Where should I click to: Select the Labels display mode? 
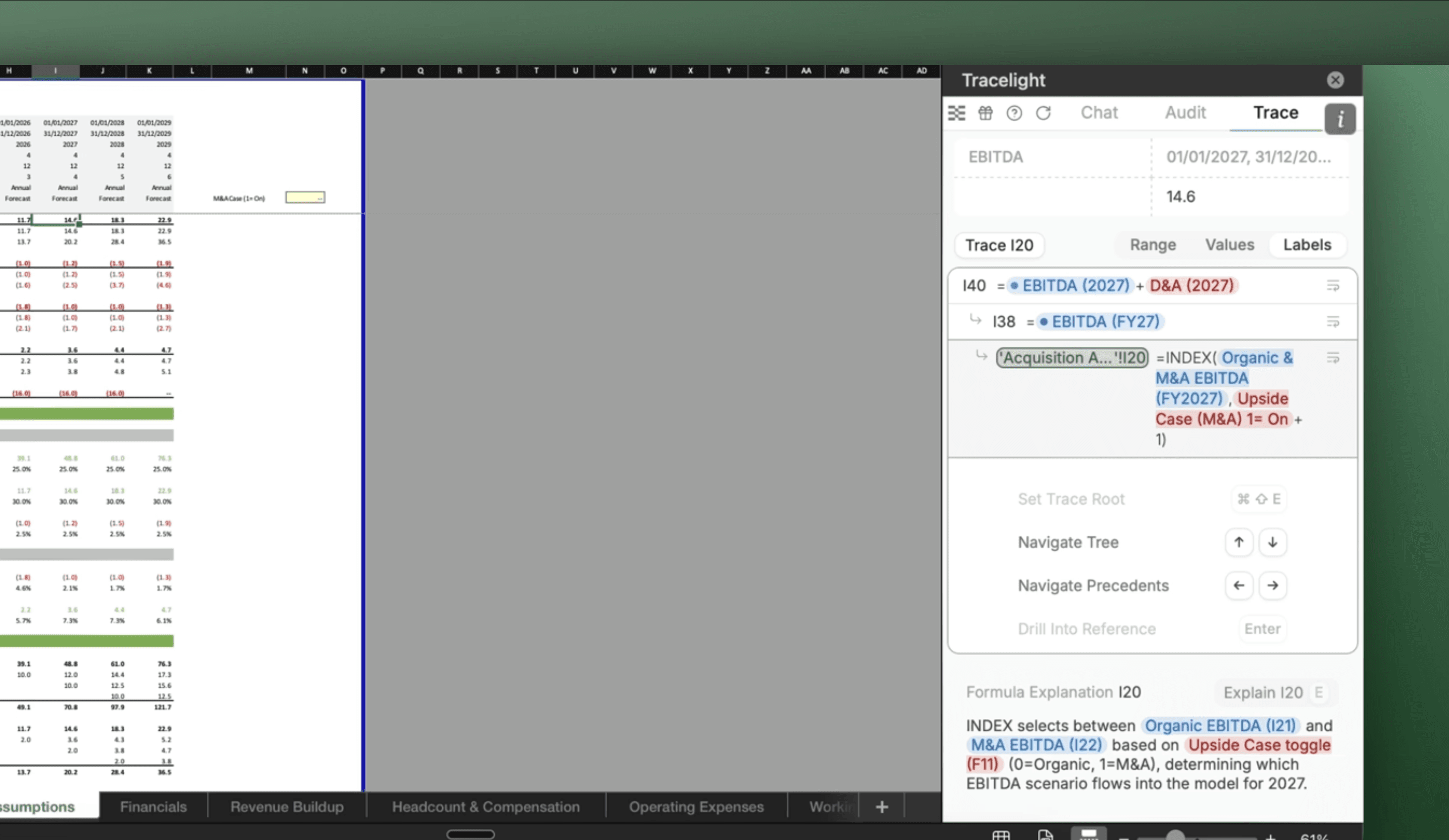point(1307,245)
